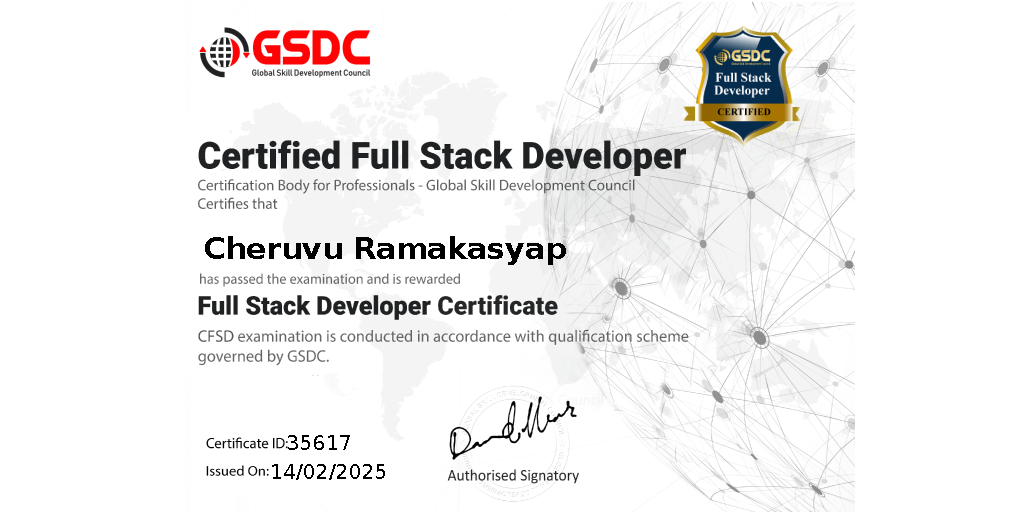Click 'Global Skill Development Council' under the logo
This screenshot has width=1024, height=512.
pyautogui.click(x=311, y=72)
